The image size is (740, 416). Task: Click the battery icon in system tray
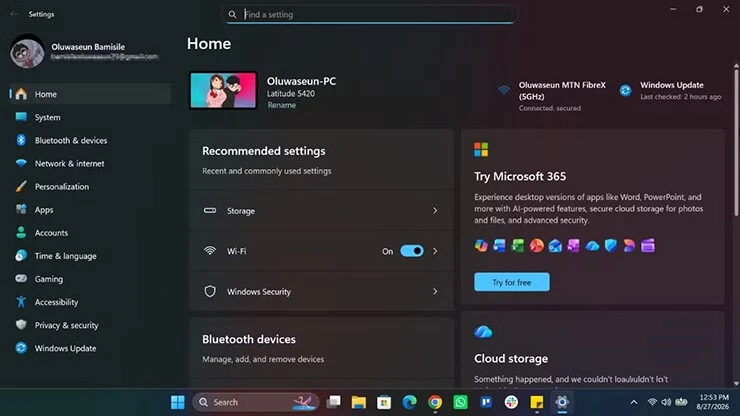[x=681, y=402]
